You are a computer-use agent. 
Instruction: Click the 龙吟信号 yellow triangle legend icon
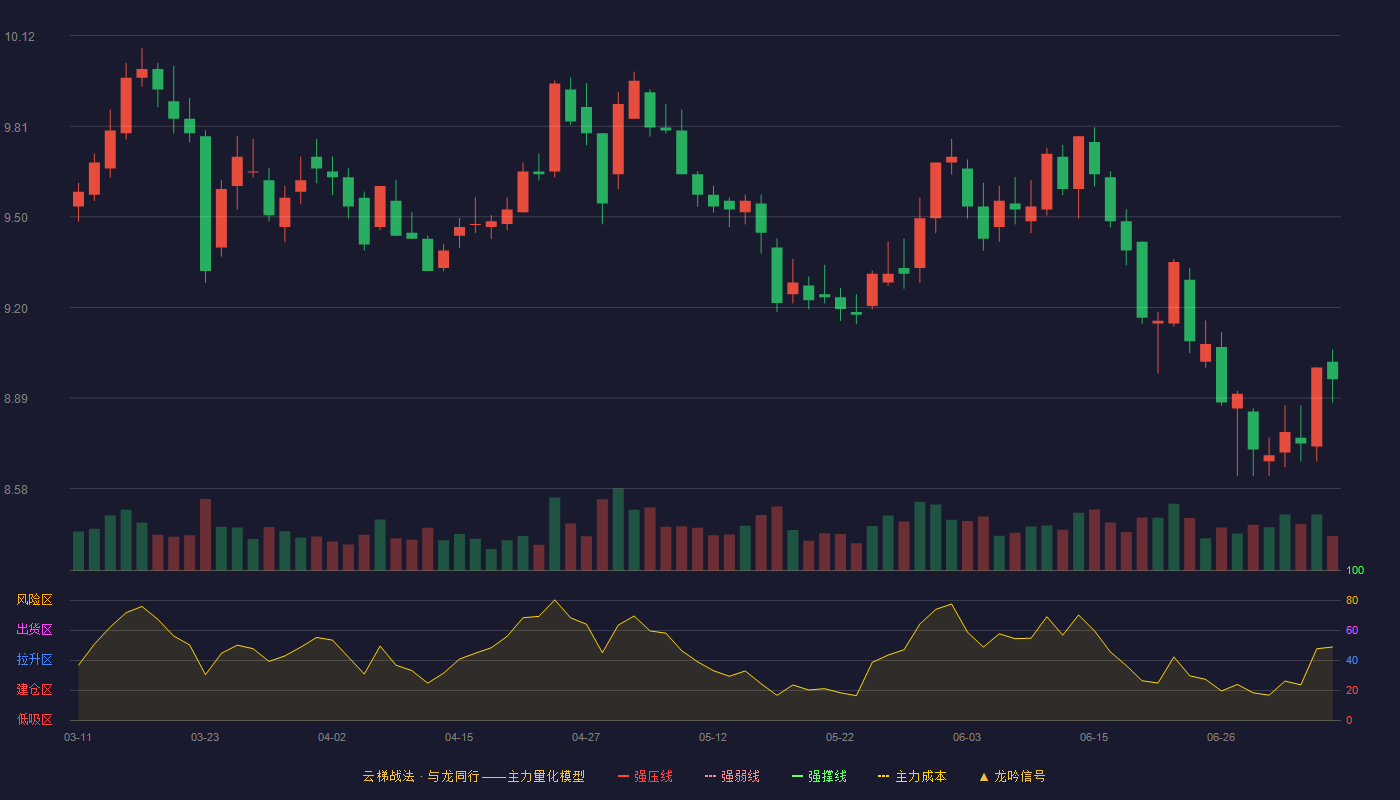(984, 776)
